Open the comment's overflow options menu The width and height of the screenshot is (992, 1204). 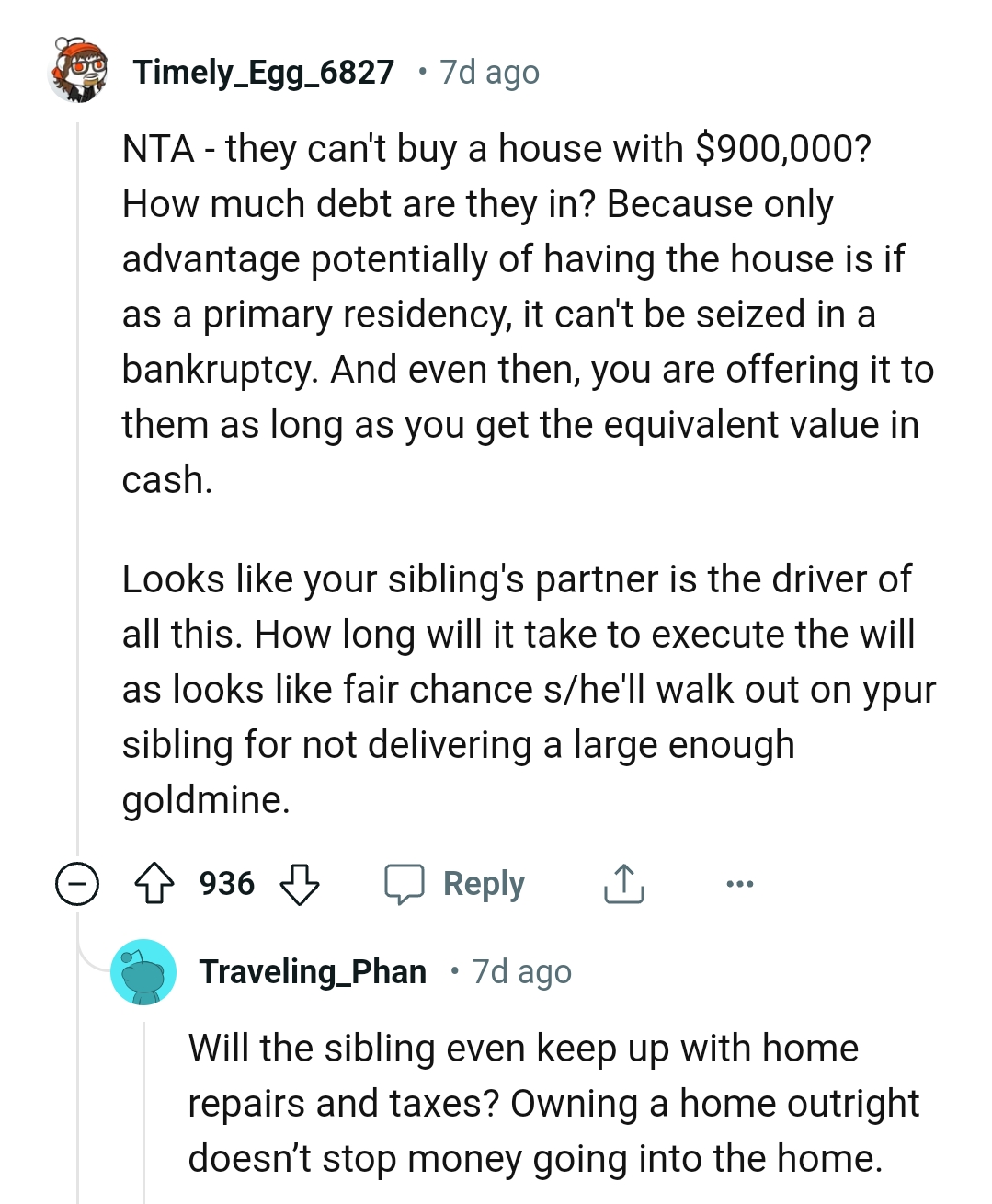point(739,883)
